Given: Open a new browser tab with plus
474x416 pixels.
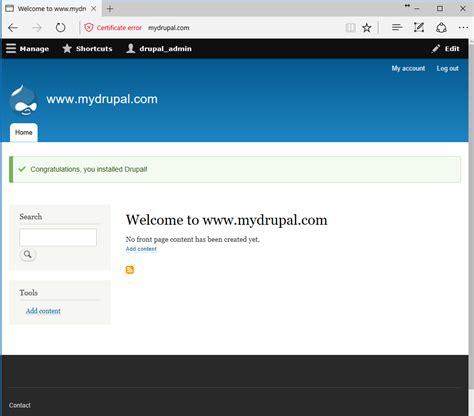Looking at the screenshot, I should point(110,9).
